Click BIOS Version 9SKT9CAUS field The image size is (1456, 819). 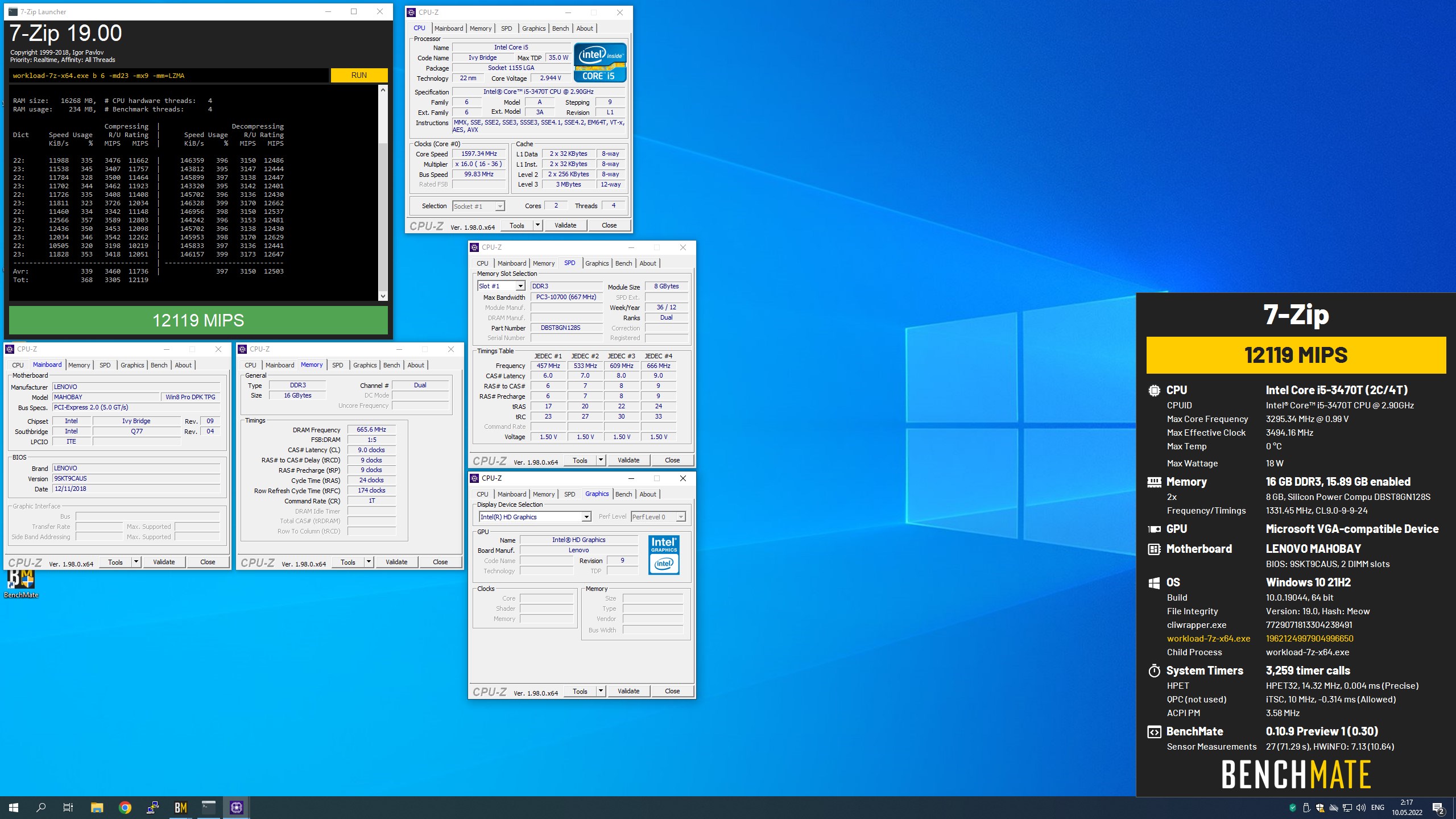(136, 478)
